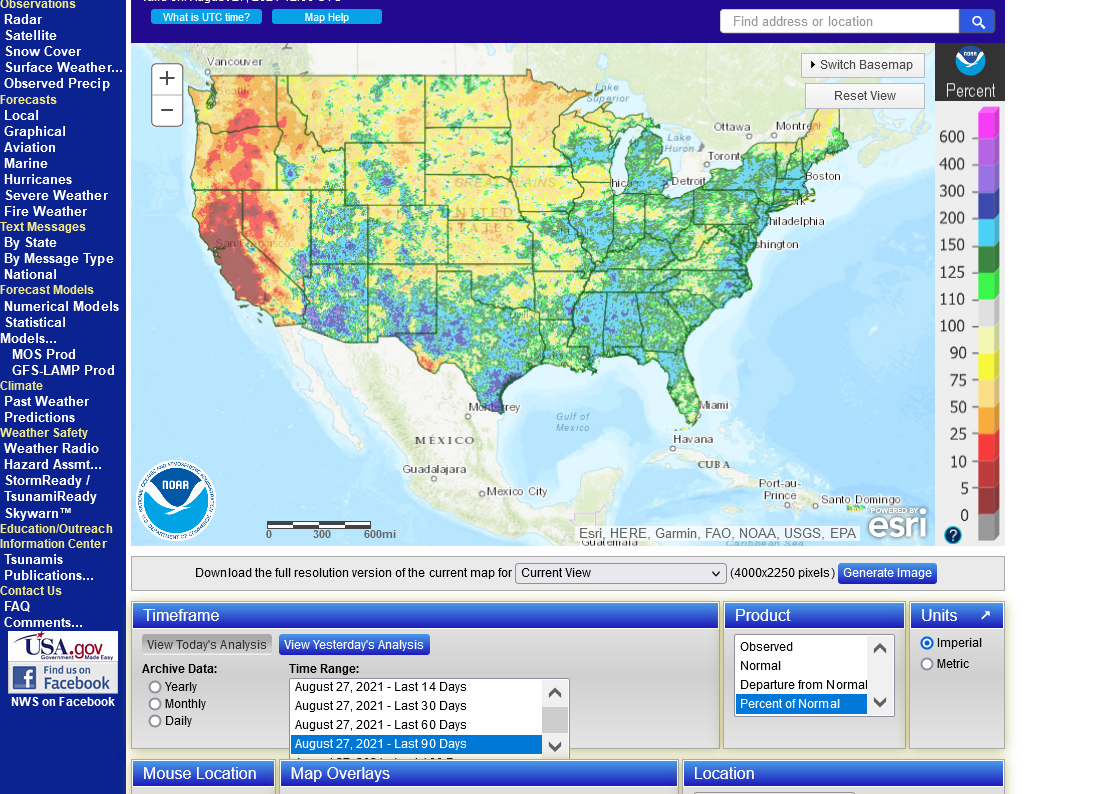
Task: Click the Product list up arrow
Action: pos(880,648)
